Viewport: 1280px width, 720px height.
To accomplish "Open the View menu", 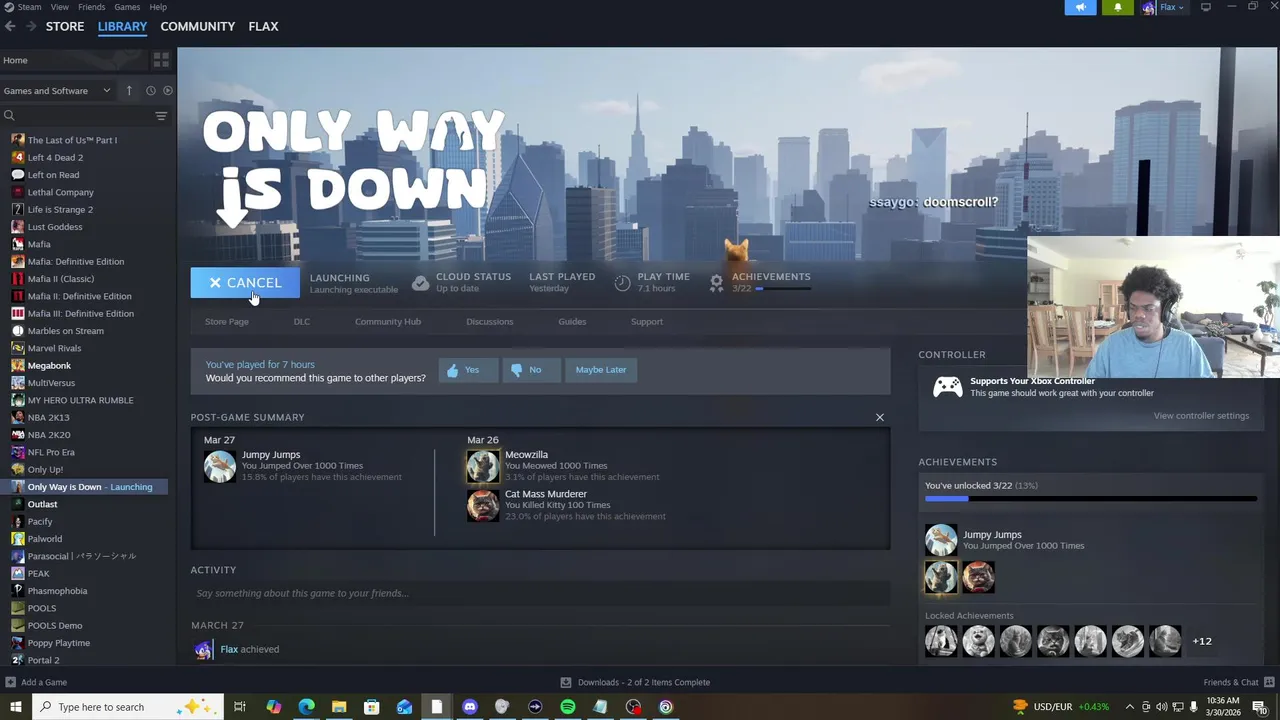I will [x=60, y=7].
